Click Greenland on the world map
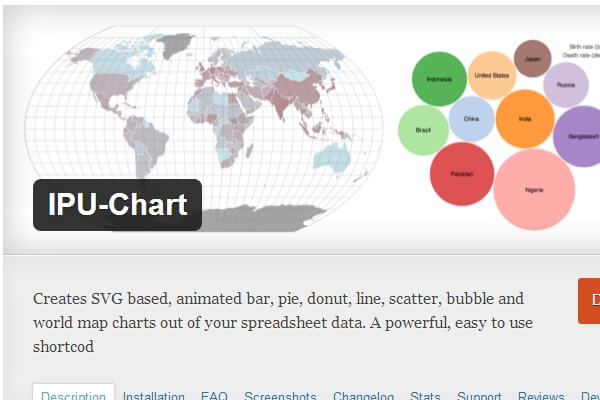The width and height of the screenshot is (600, 400). [x=176, y=44]
